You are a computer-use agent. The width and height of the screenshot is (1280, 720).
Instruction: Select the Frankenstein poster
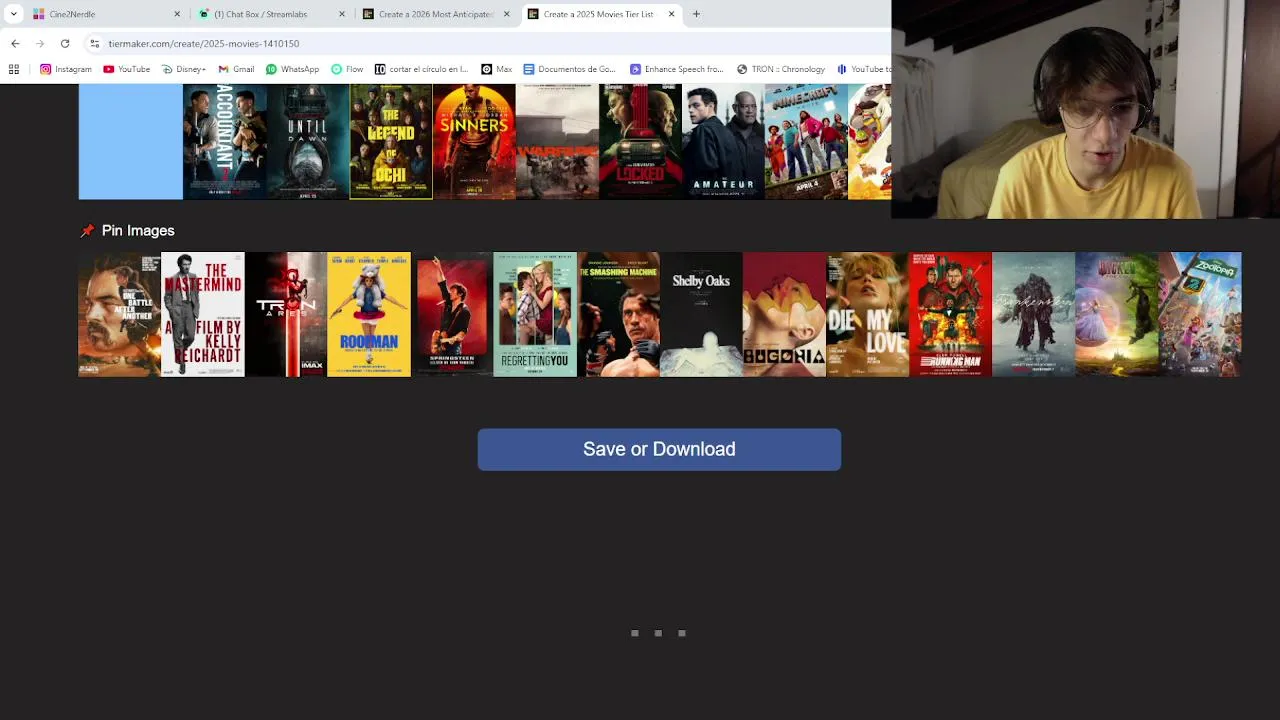1033,314
